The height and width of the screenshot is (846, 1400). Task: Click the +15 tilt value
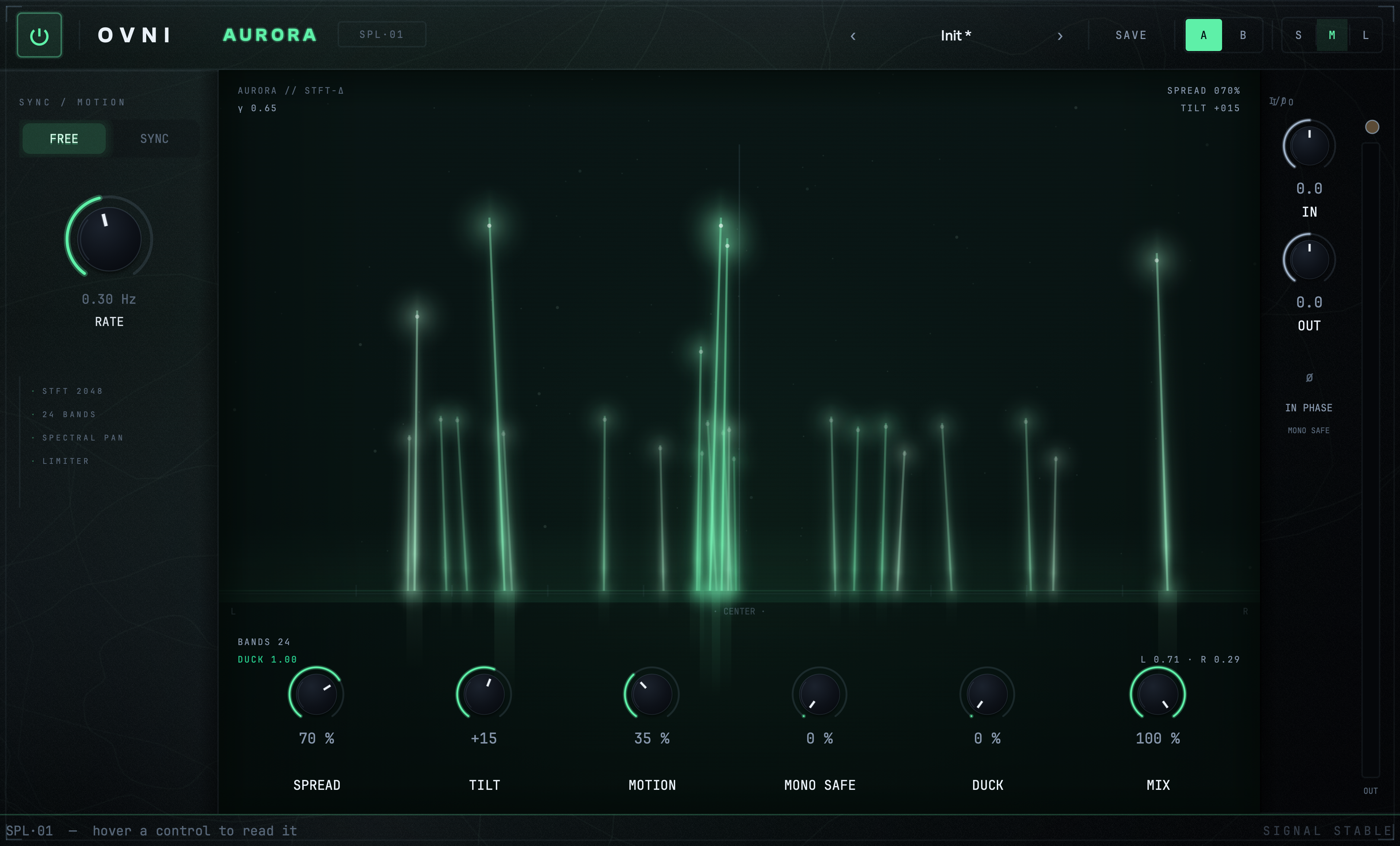pos(484,738)
